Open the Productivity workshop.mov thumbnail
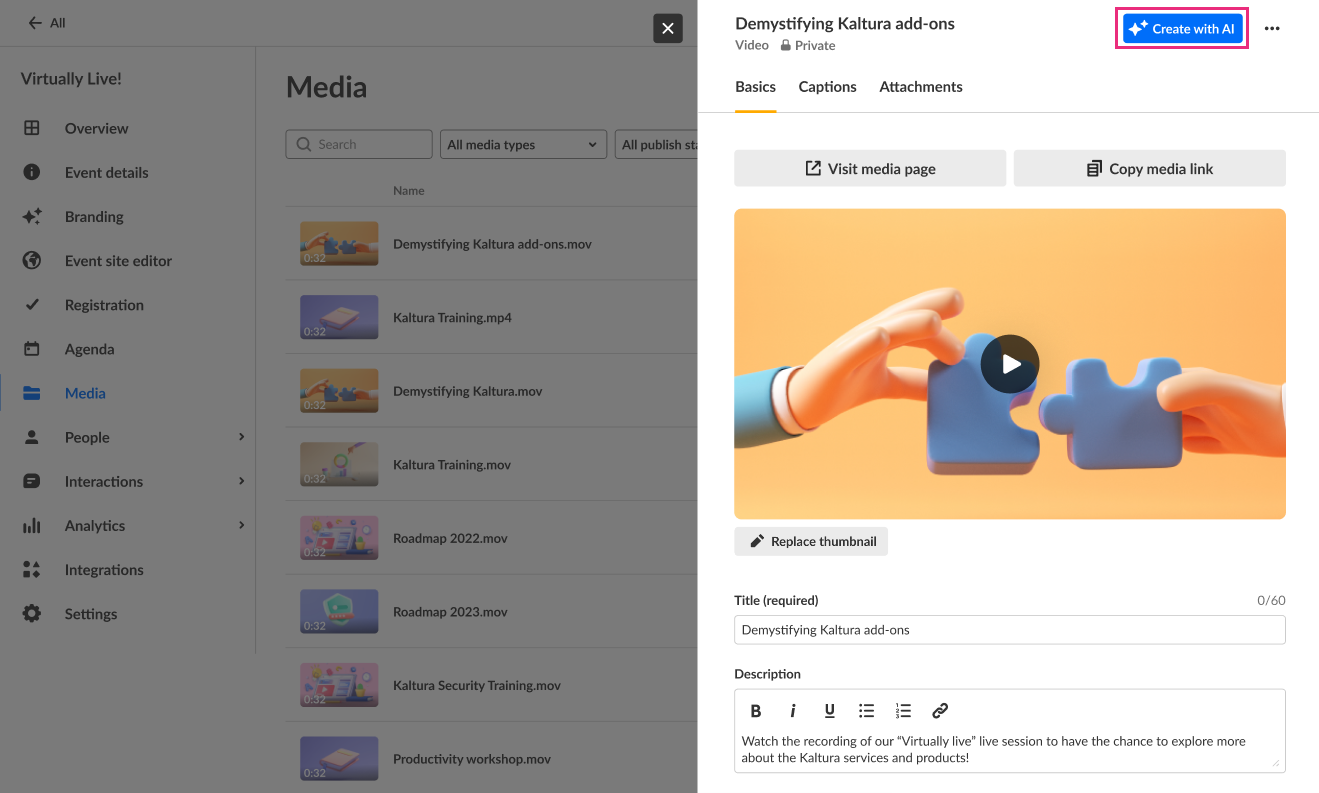The width and height of the screenshot is (1319, 793). (339, 758)
